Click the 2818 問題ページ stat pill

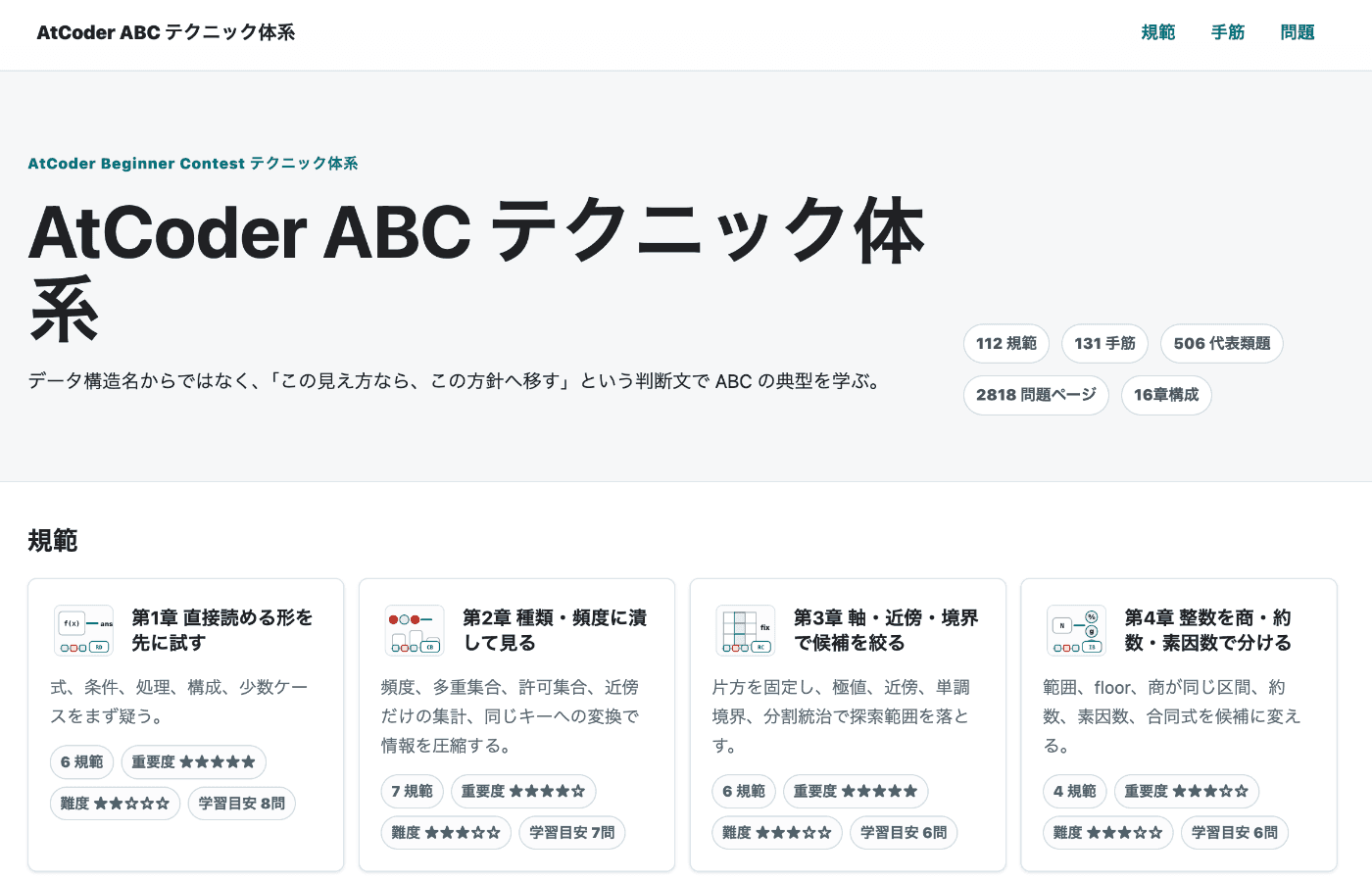(1037, 395)
